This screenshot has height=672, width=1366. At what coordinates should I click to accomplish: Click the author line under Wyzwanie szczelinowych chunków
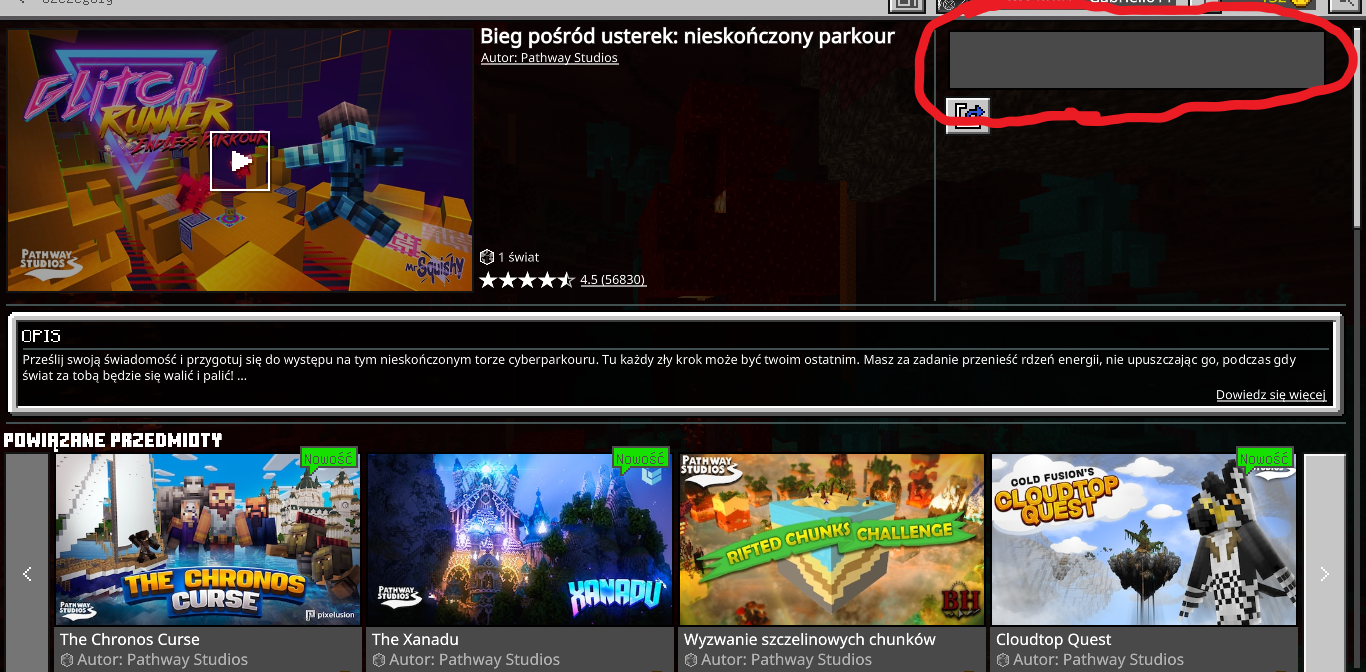coord(778,660)
